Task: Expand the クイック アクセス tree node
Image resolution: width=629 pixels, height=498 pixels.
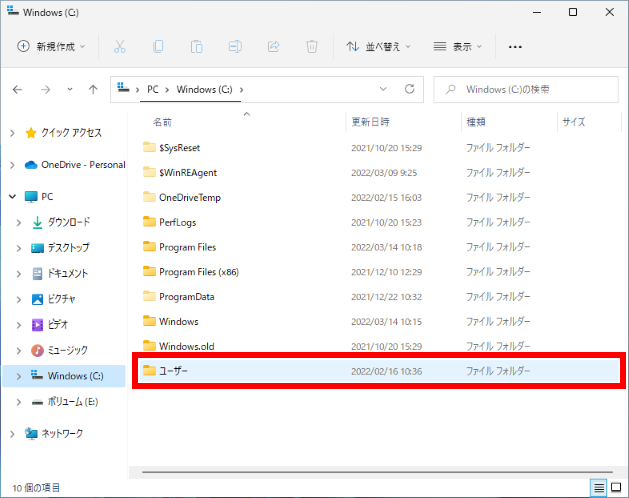Action: click(x=12, y=133)
